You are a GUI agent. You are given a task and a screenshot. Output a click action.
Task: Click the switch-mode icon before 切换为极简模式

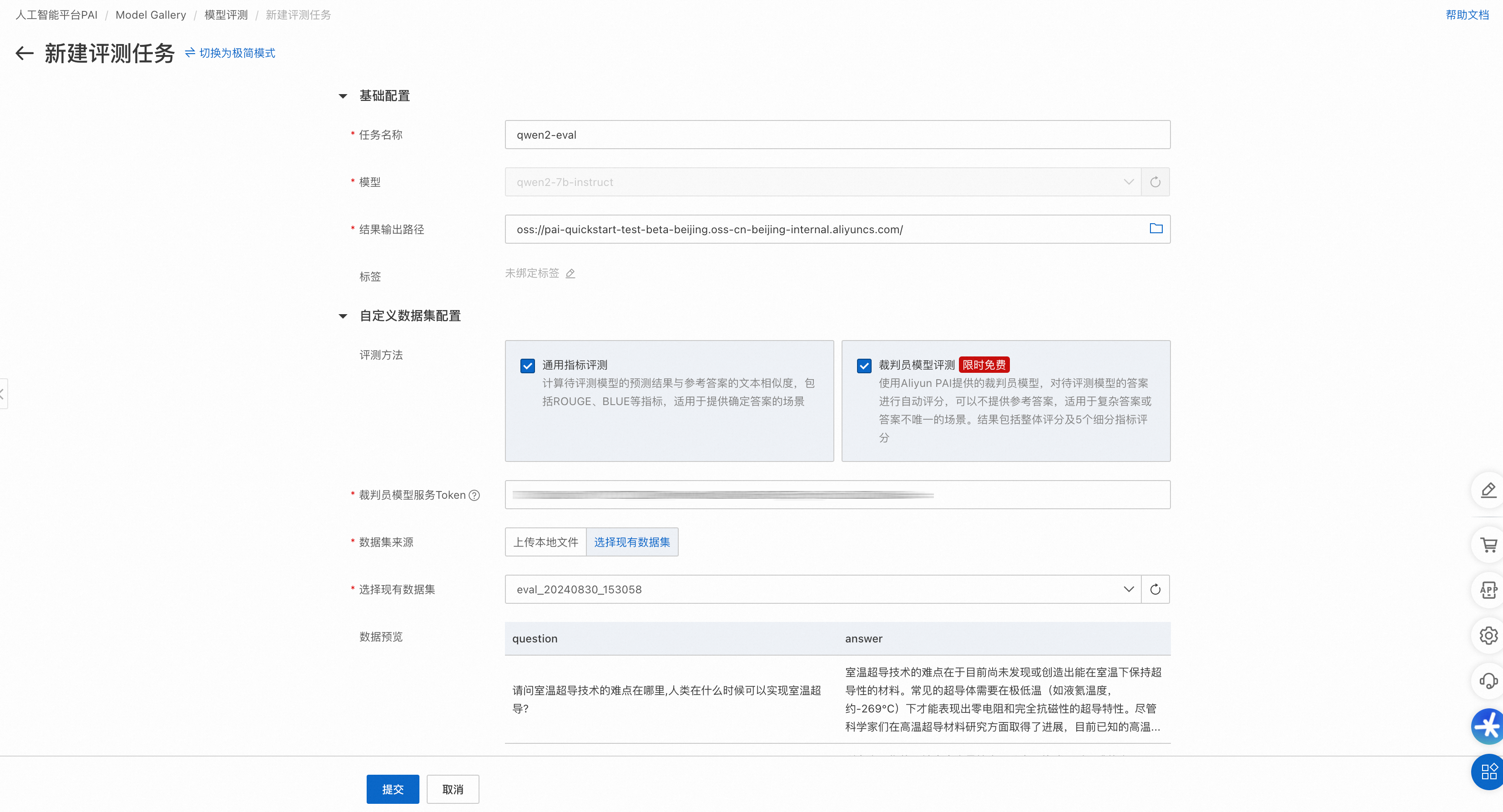(x=190, y=53)
